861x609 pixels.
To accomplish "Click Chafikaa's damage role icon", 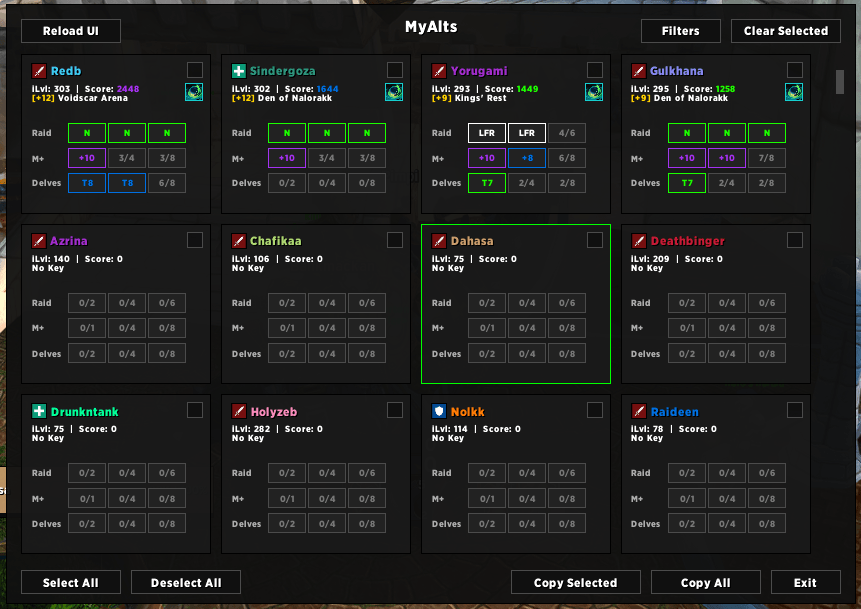I will tap(238, 241).
